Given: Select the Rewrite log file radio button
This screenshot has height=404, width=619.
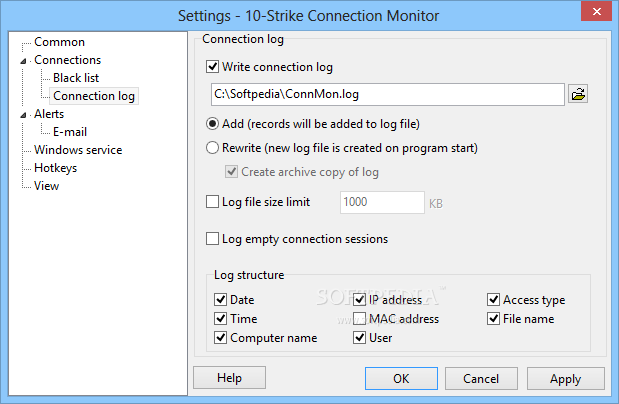Looking at the screenshot, I should tap(212, 148).
